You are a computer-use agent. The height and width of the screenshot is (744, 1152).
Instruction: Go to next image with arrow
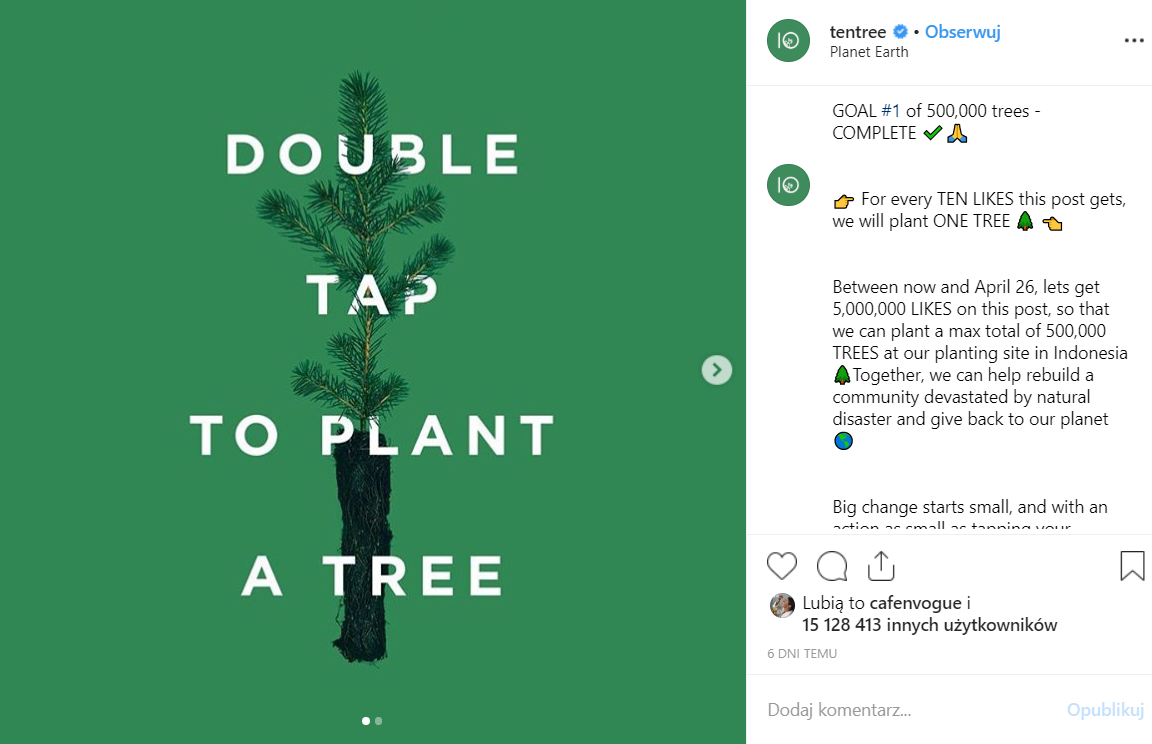pos(717,370)
